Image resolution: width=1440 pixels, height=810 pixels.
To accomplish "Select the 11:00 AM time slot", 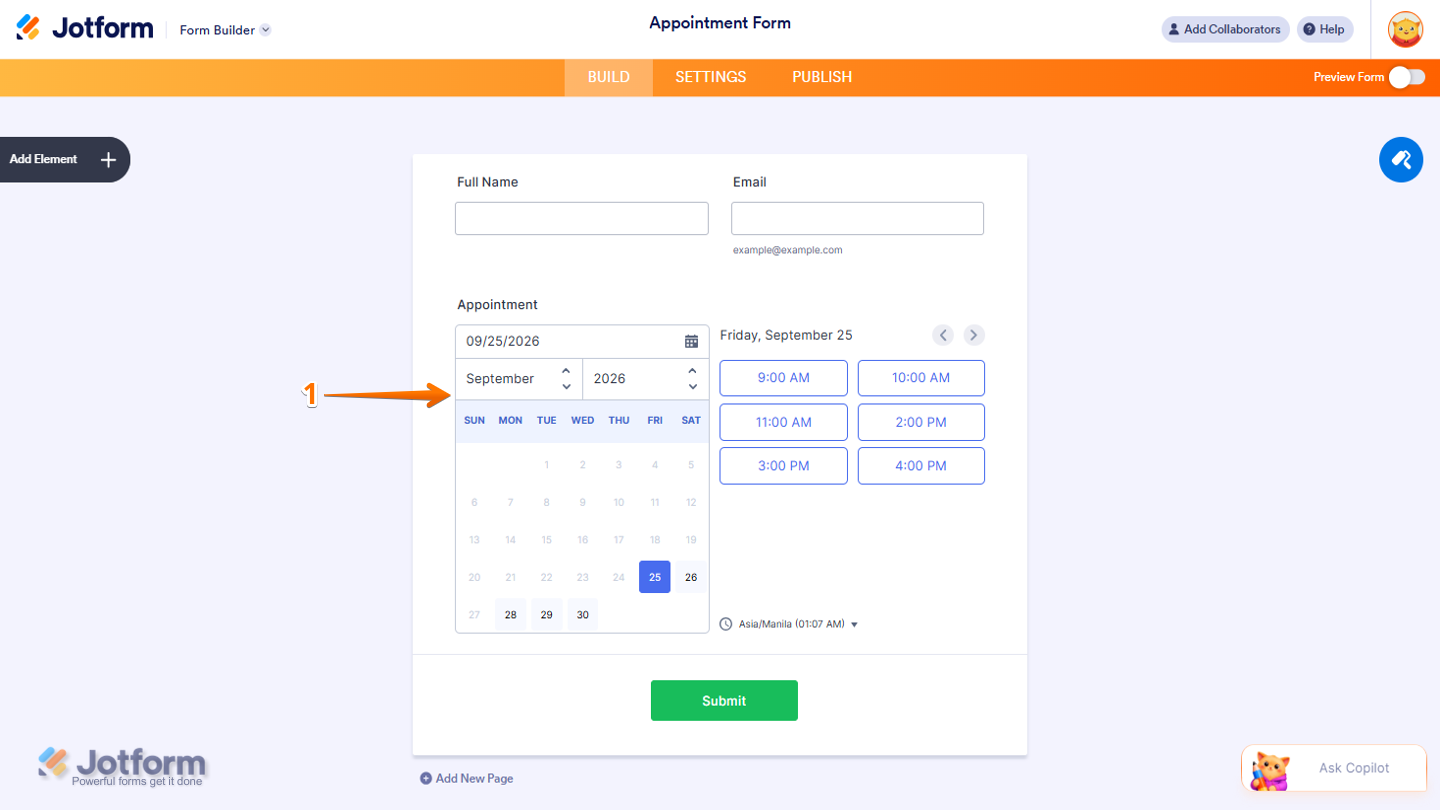I will 784,422.
